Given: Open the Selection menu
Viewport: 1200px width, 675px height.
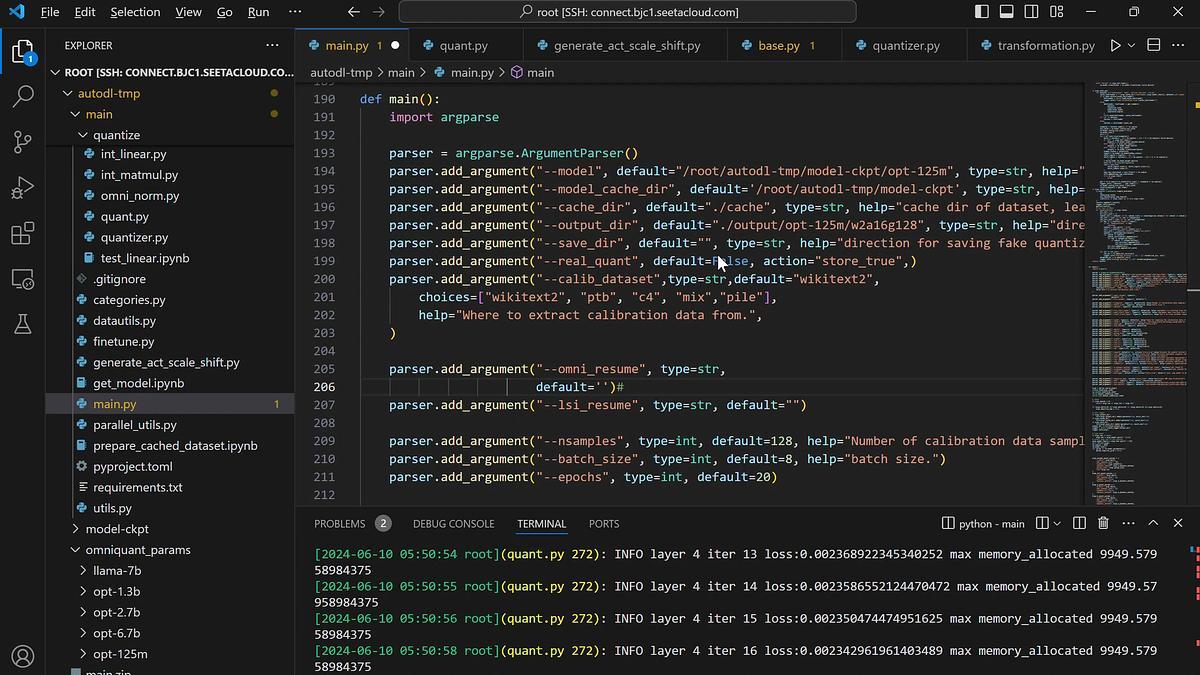Looking at the screenshot, I should 135,12.
